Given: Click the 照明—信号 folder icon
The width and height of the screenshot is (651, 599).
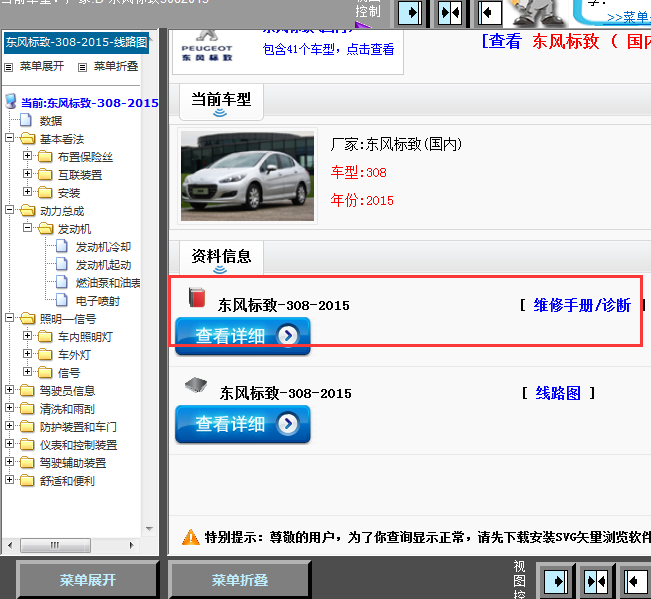Looking at the screenshot, I should (28, 318).
